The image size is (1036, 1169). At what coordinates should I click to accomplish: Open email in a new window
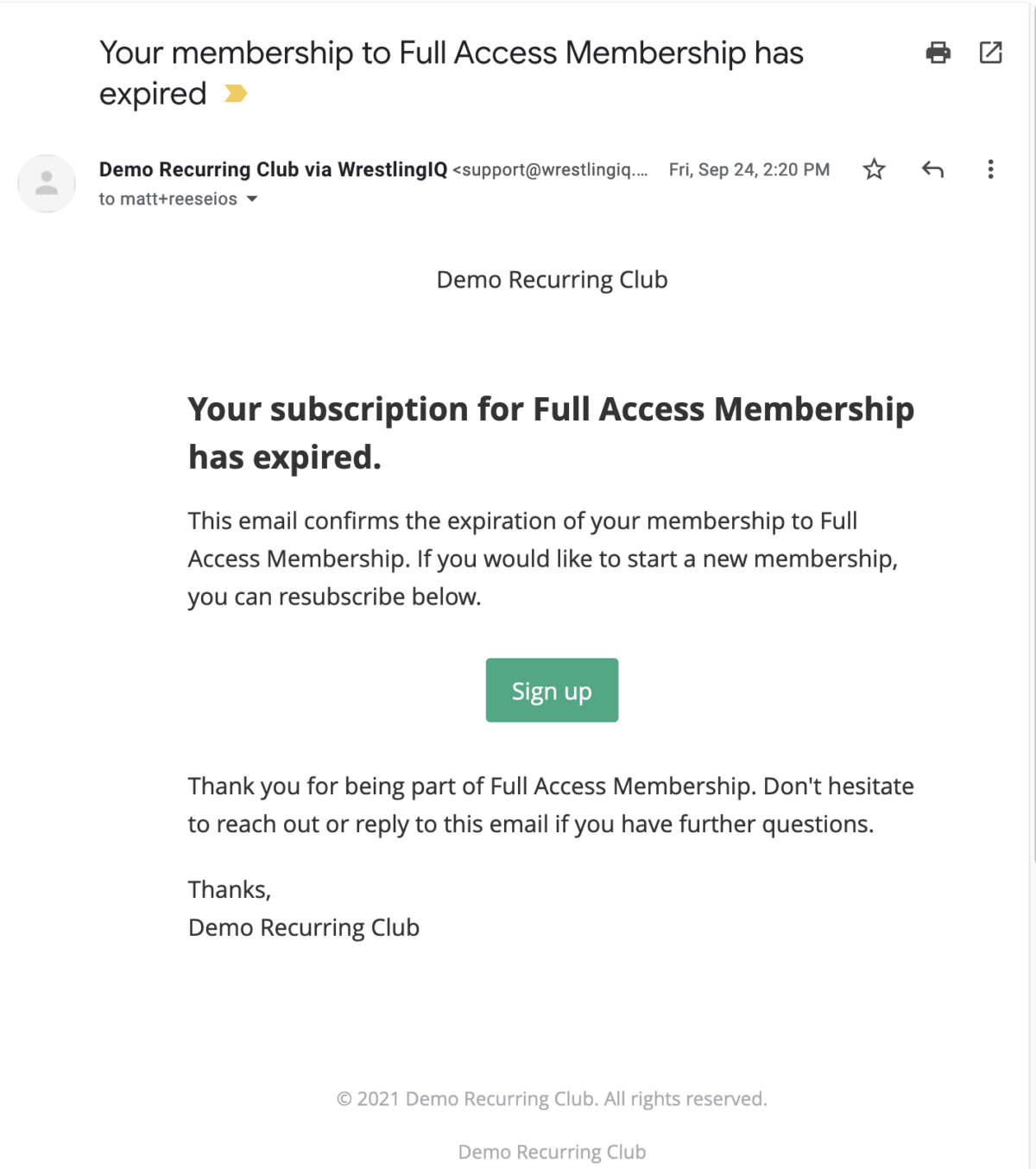click(x=991, y=53)
